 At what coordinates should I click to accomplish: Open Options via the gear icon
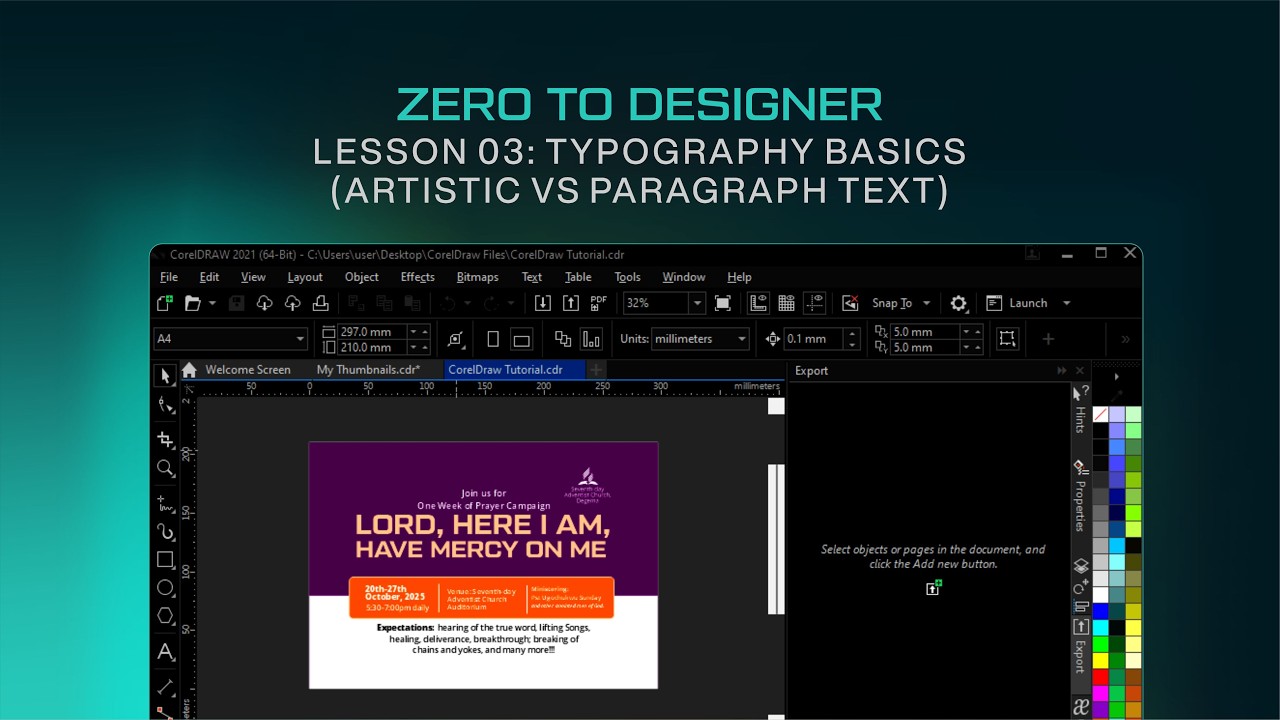click(959, 303)
